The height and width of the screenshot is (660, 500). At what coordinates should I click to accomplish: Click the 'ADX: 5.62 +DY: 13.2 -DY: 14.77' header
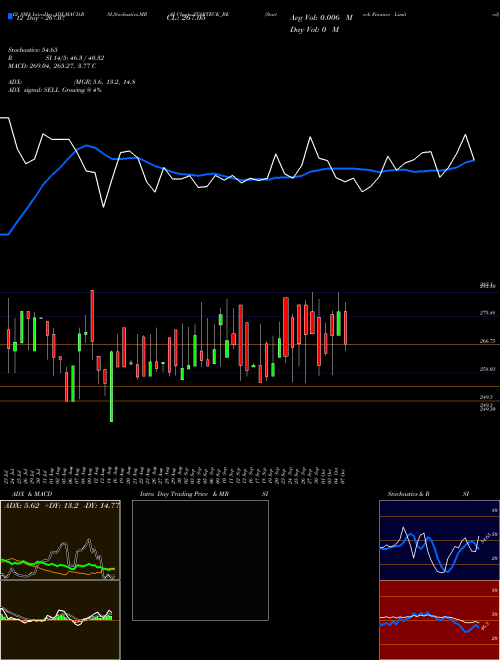click(x=61, y=506)
